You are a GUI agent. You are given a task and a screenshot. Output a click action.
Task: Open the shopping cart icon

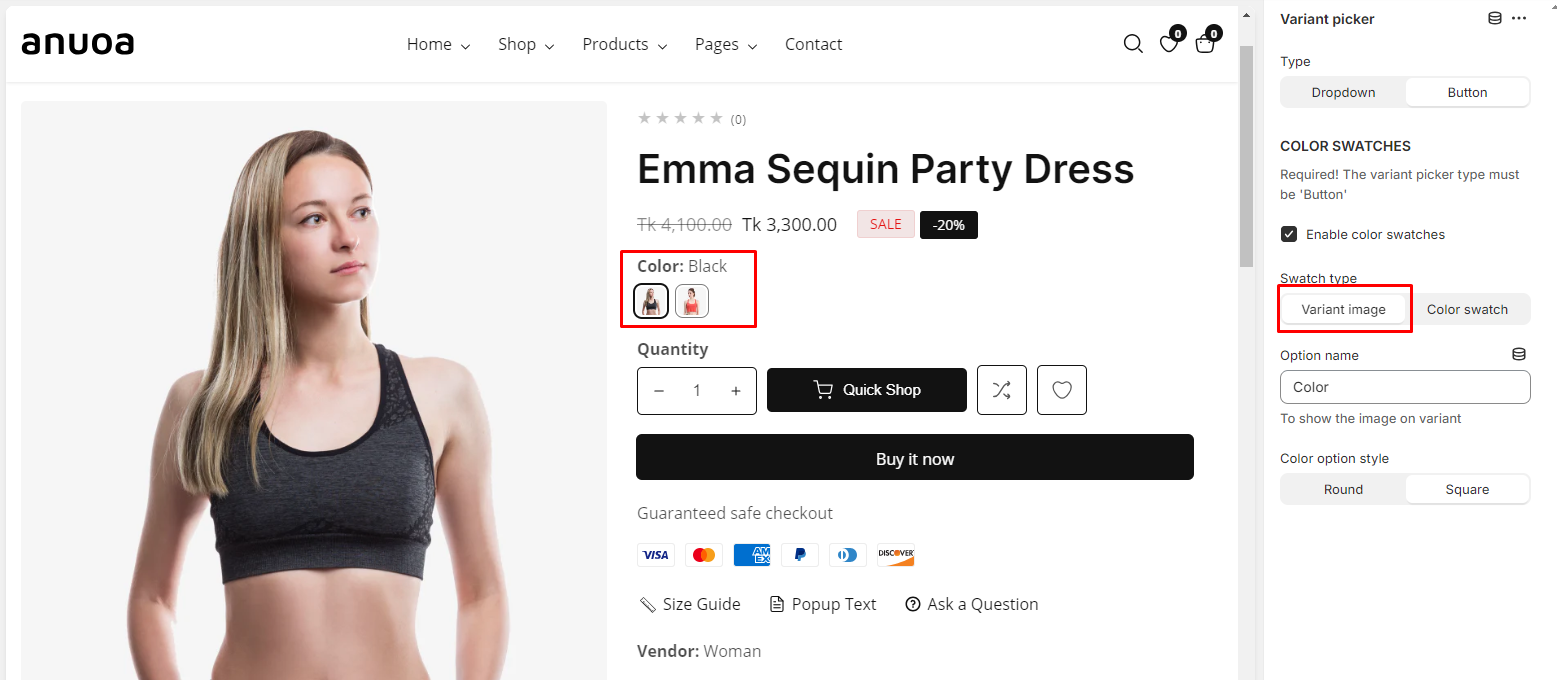1205,44
